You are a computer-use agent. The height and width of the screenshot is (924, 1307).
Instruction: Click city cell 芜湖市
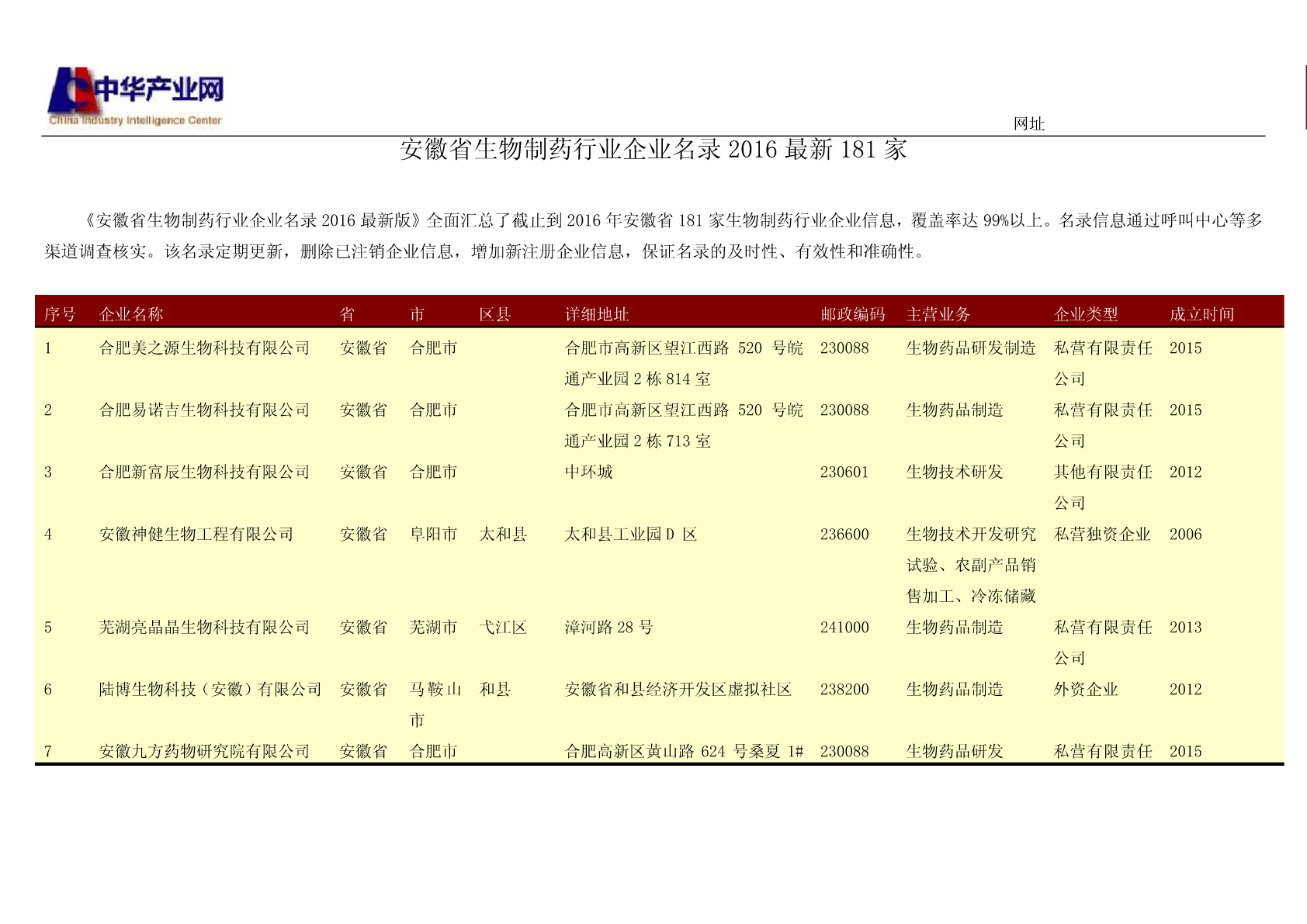433,628
